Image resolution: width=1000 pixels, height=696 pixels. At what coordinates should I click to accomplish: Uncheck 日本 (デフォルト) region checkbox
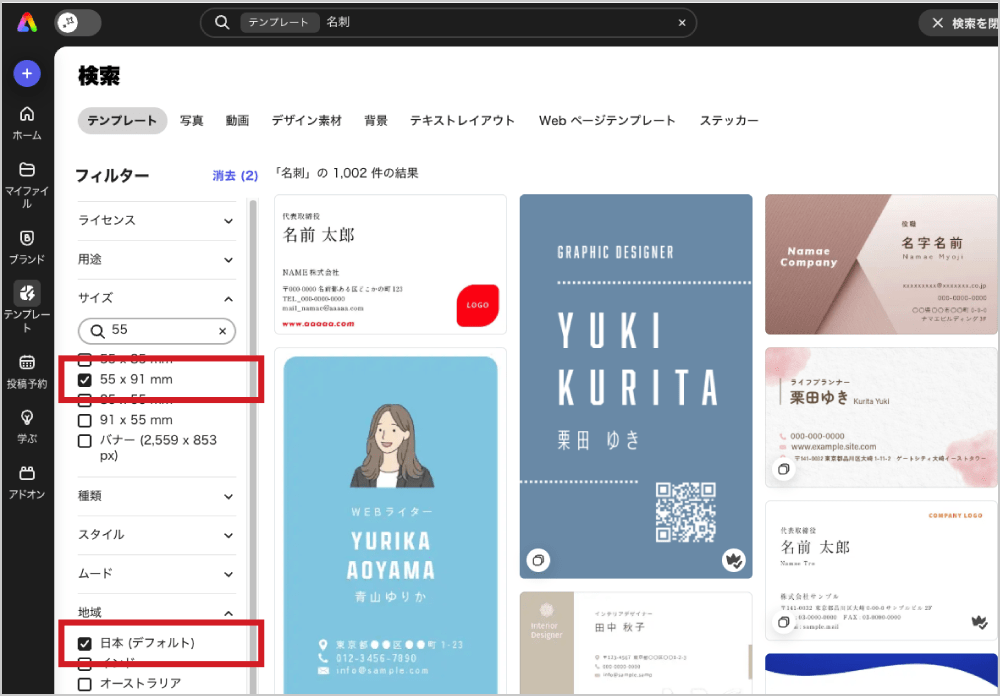point(85,643)
